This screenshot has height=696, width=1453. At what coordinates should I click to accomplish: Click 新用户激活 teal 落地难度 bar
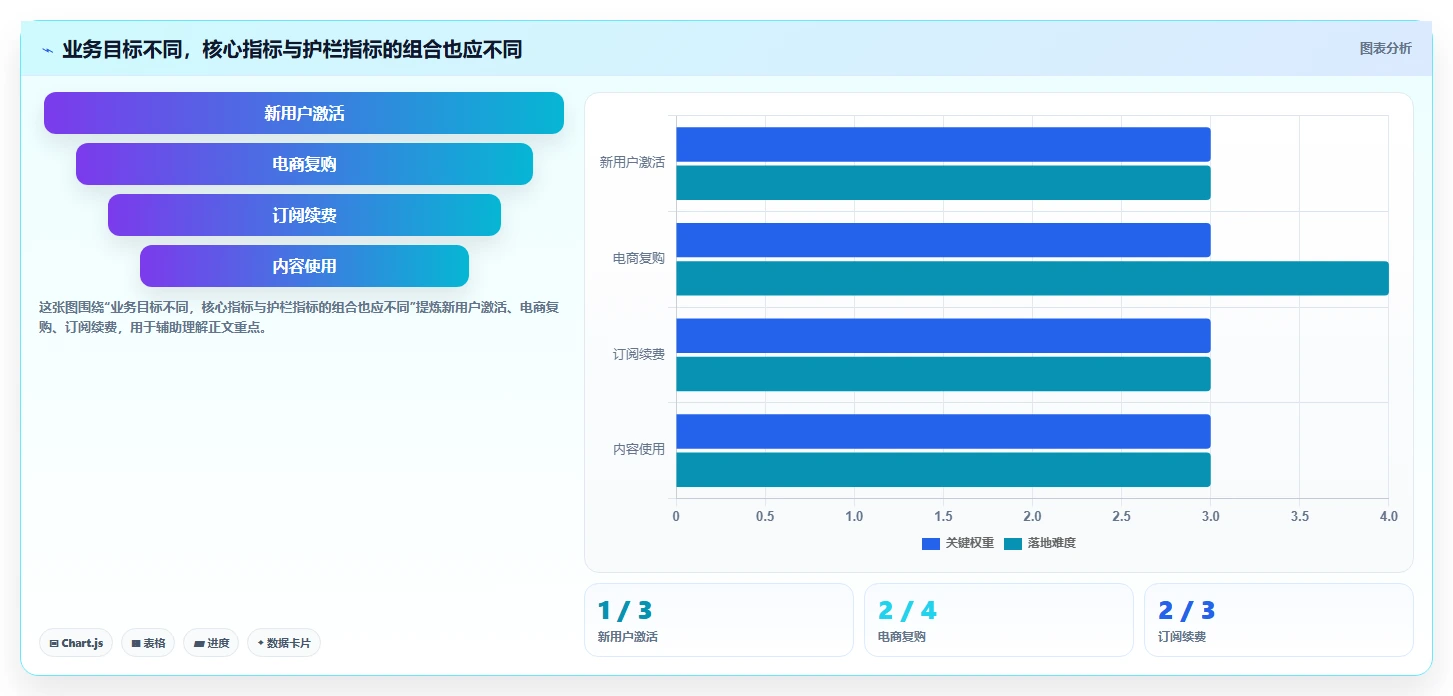[943, 183]
